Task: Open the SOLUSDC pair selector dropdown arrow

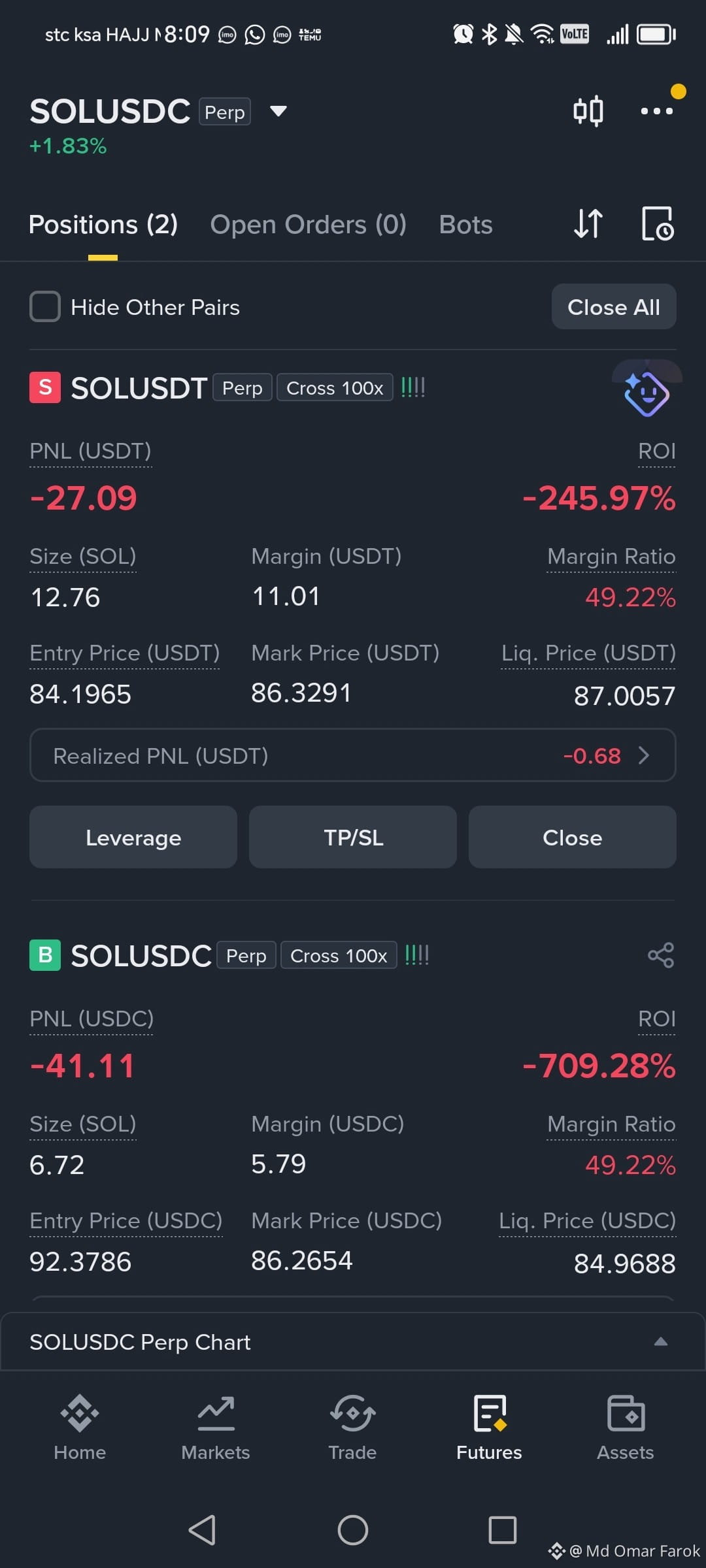Action: coord(278,111)
